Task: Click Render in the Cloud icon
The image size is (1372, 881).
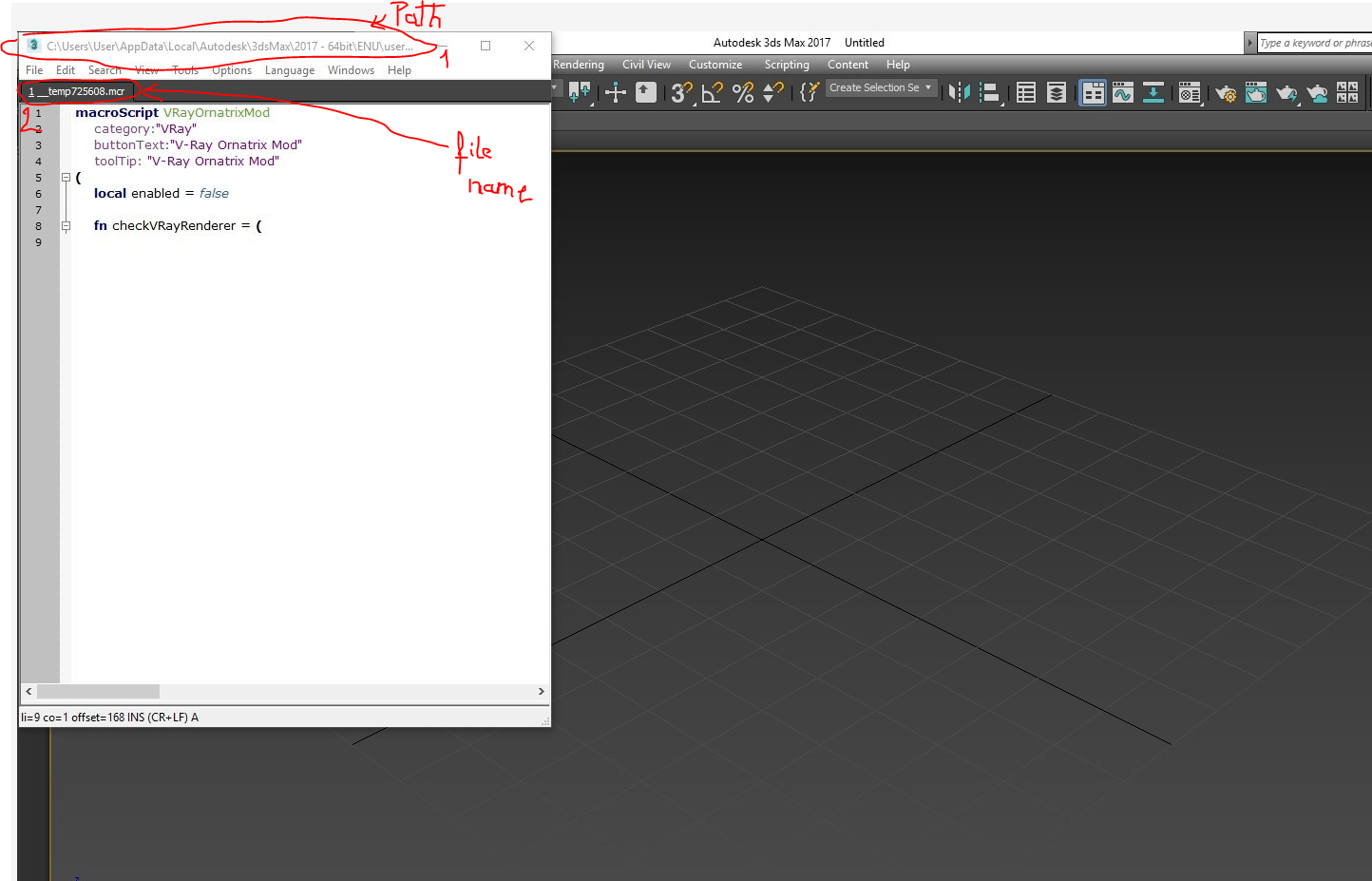Action: [x=1317, y=92]
